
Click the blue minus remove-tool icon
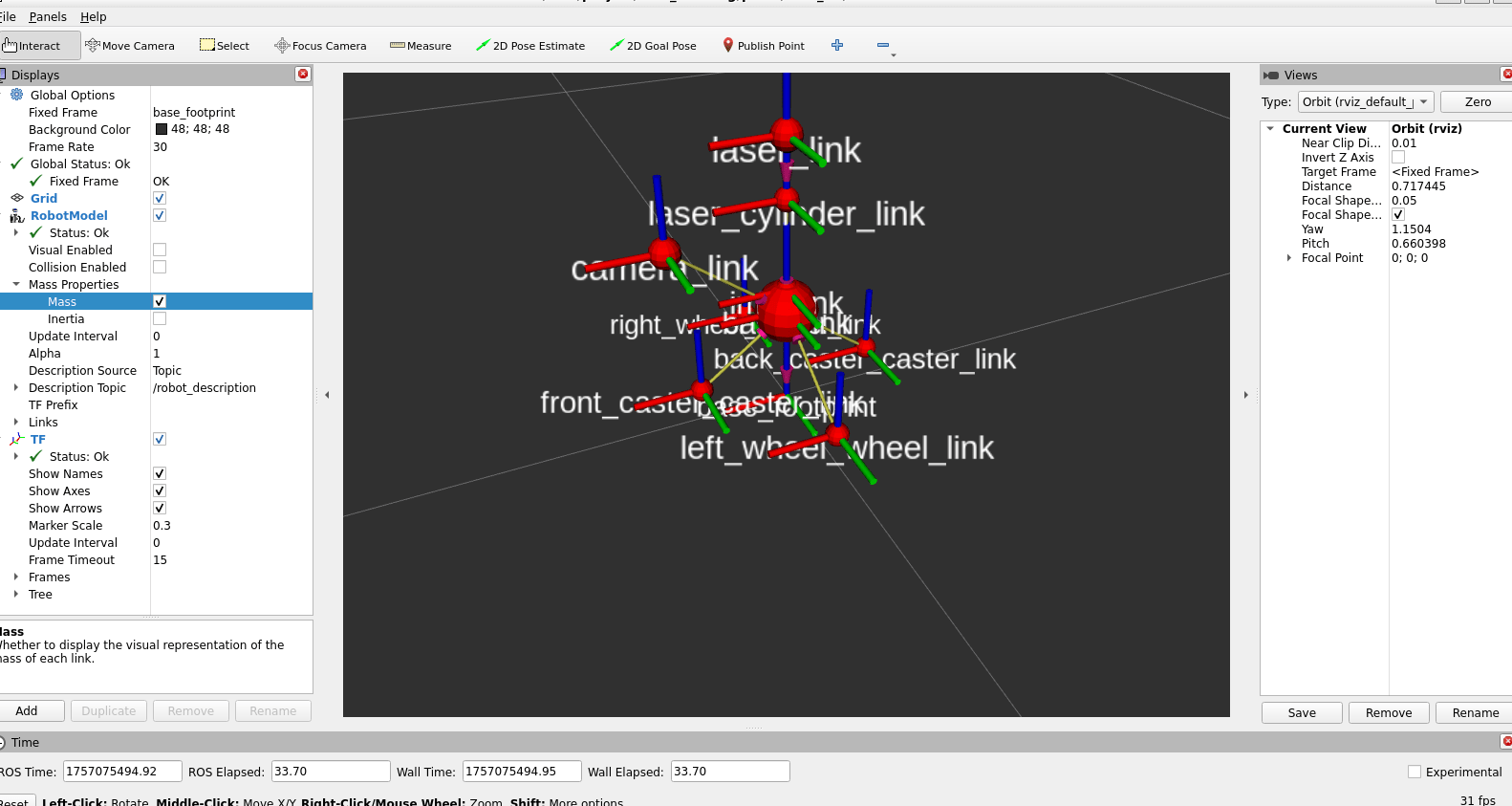click(883, 46)
